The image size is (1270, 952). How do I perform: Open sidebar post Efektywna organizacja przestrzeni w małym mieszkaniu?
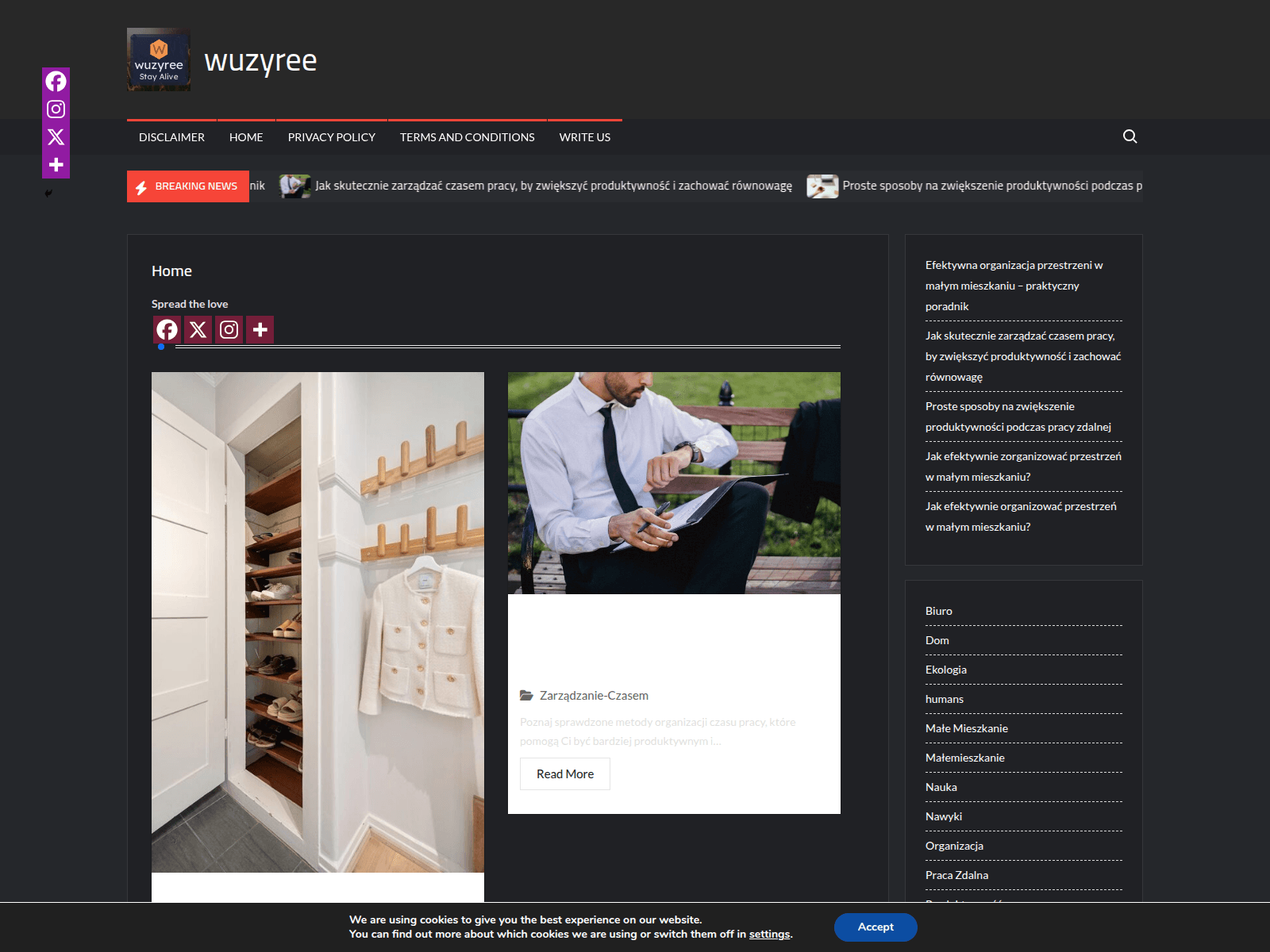[x=1014, y=286]
